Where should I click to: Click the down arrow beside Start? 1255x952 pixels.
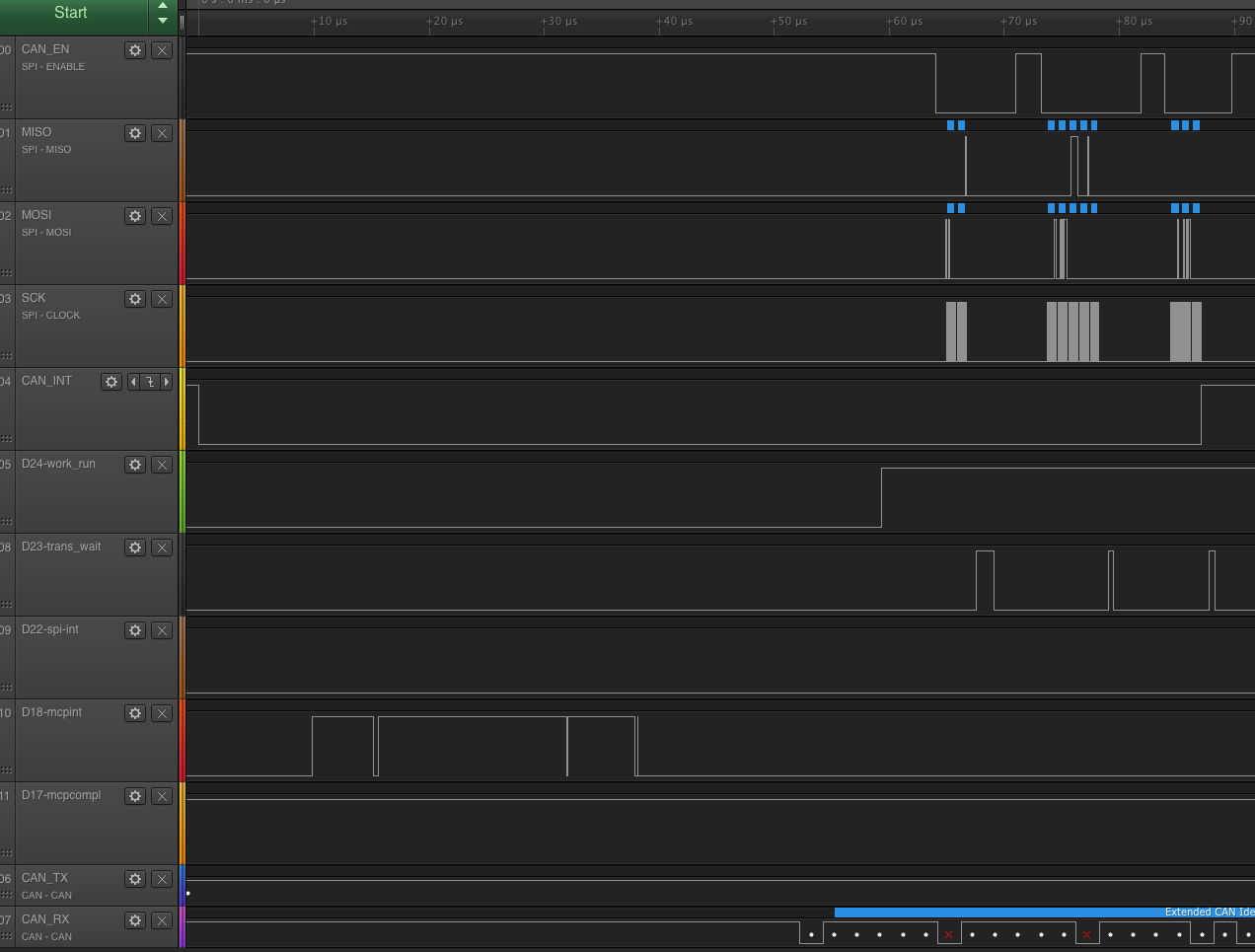[163, 21]
